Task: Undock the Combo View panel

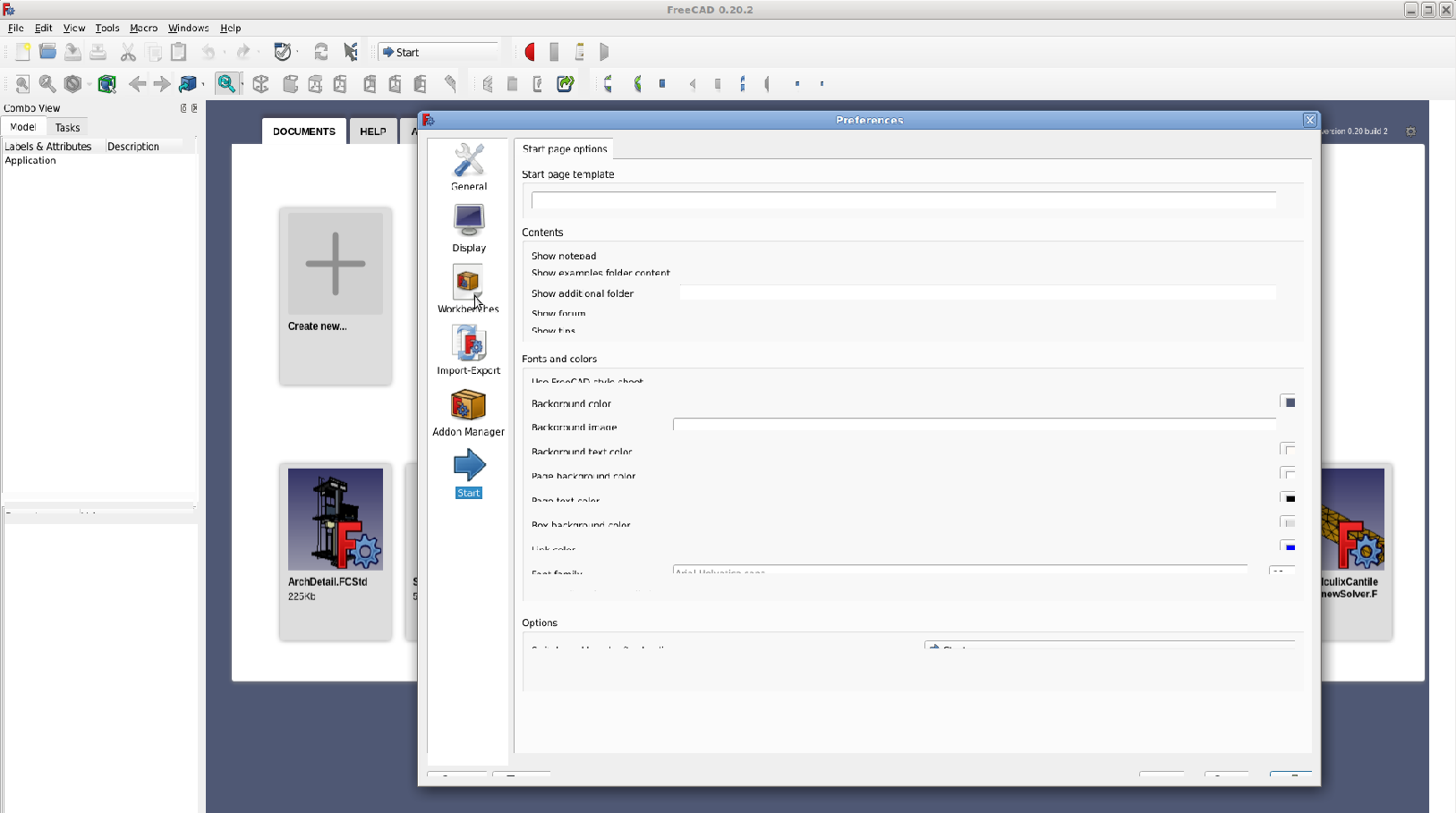Action: [x=183, y=108]
